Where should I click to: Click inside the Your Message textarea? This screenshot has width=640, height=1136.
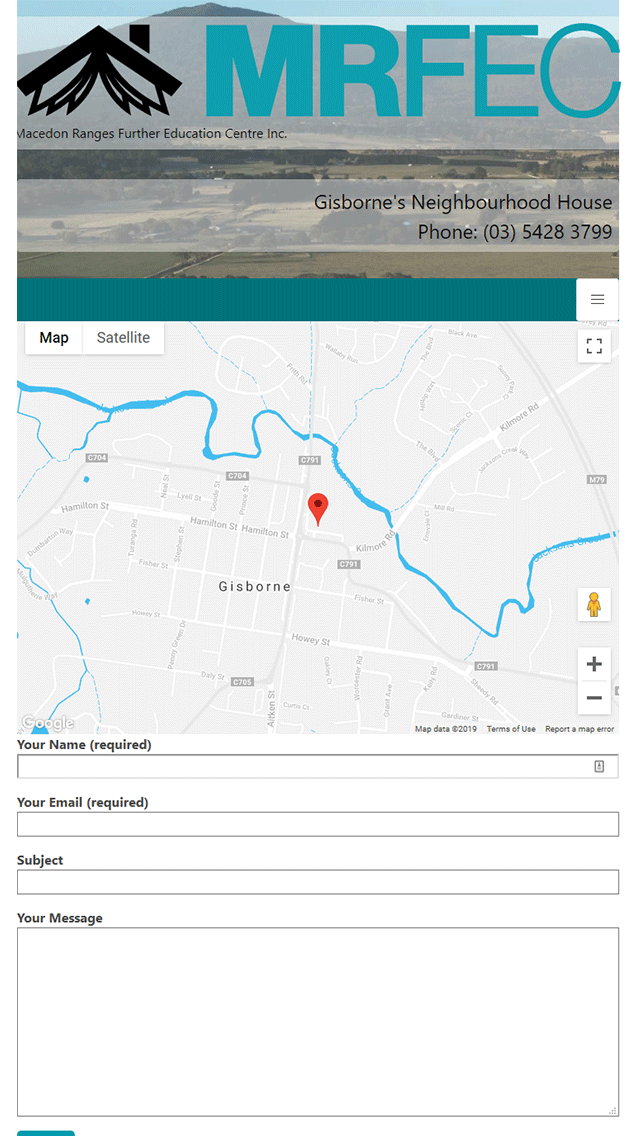coord(318,1021)
